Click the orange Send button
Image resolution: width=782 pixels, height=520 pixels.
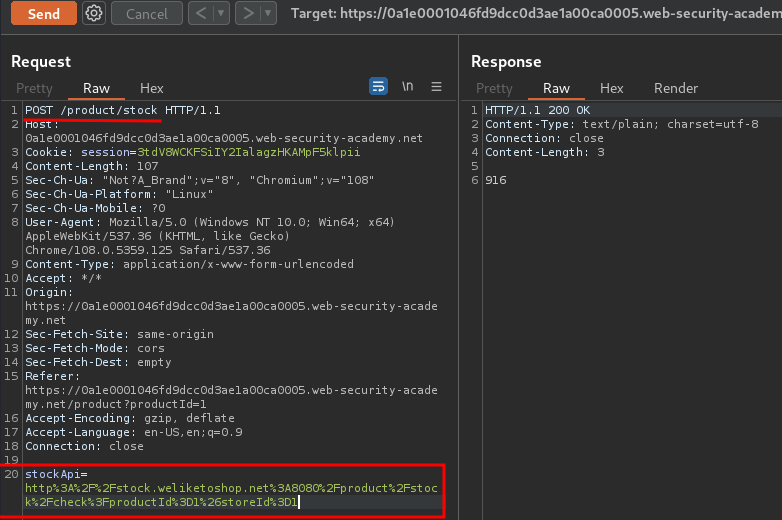(x=44, y=13)
